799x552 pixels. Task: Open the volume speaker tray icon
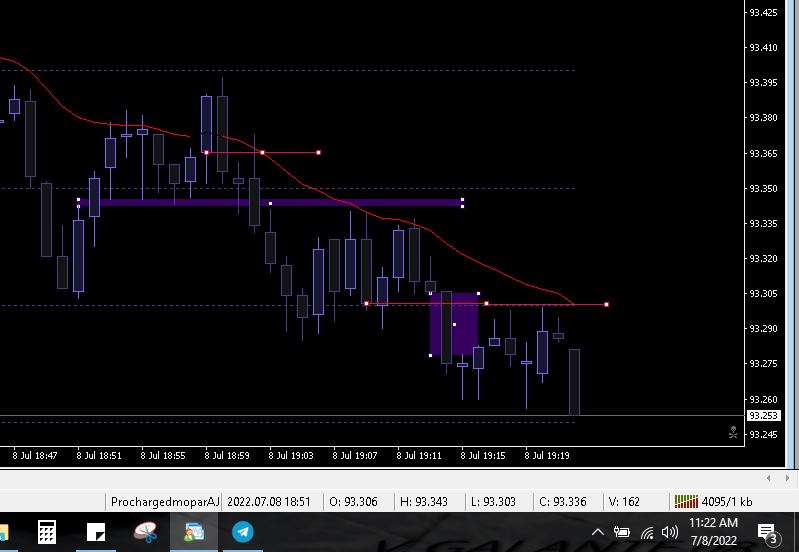coord(670,533)
